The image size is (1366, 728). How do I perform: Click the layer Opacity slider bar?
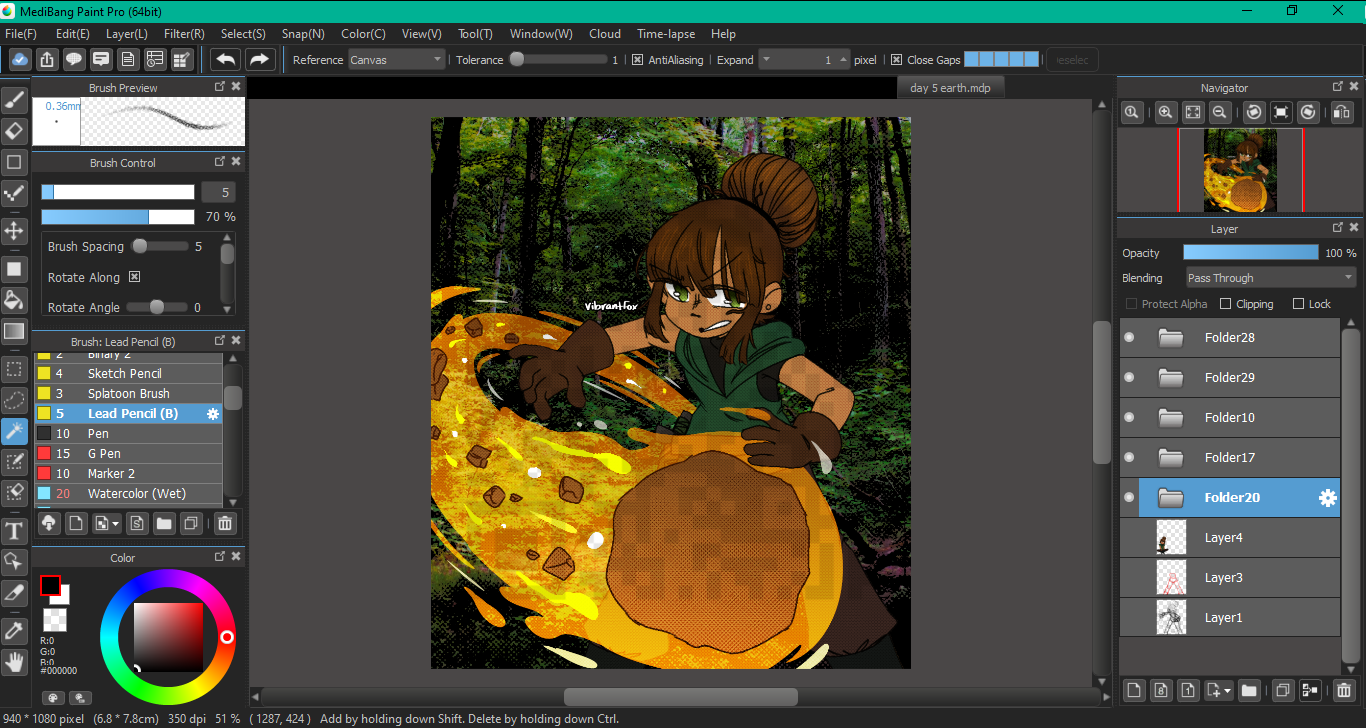(x=1250, y=253)
